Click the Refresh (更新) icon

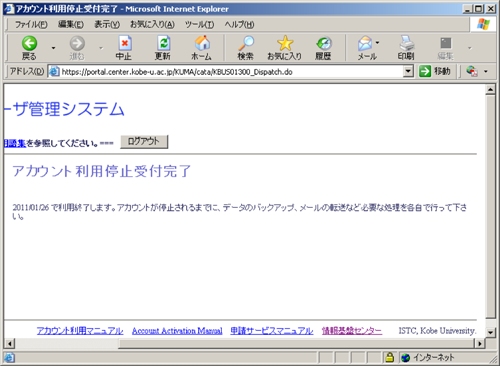click(163, 44)
